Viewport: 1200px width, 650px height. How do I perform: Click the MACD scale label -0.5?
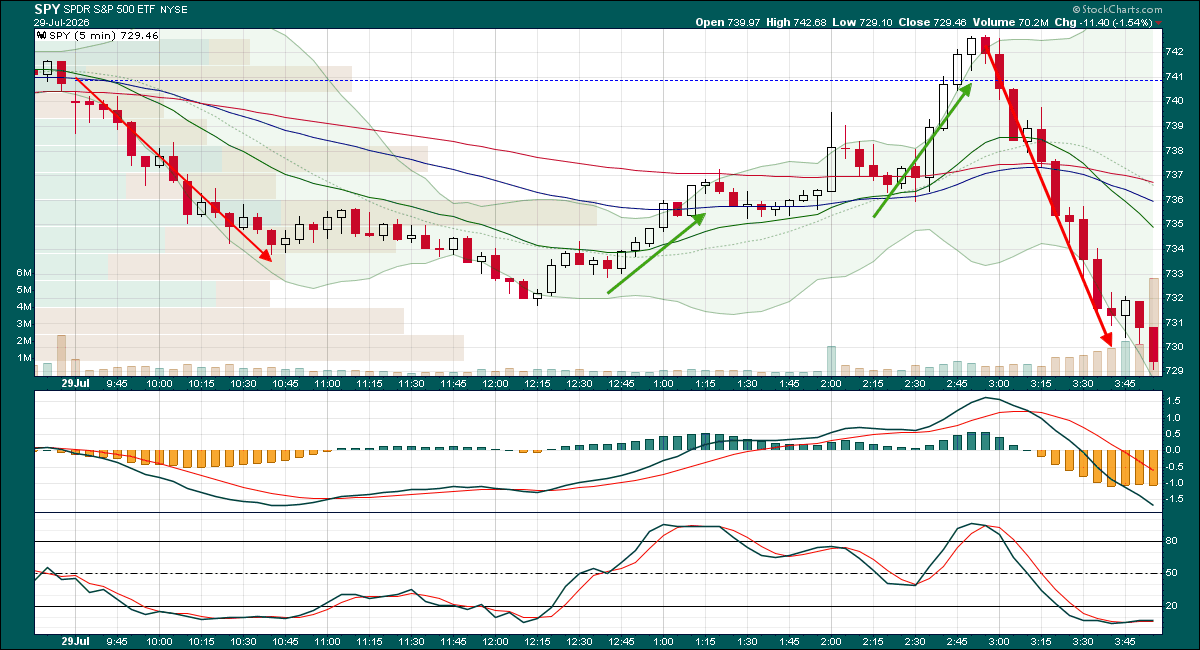pyautogui.click(x=1176, y=466)
